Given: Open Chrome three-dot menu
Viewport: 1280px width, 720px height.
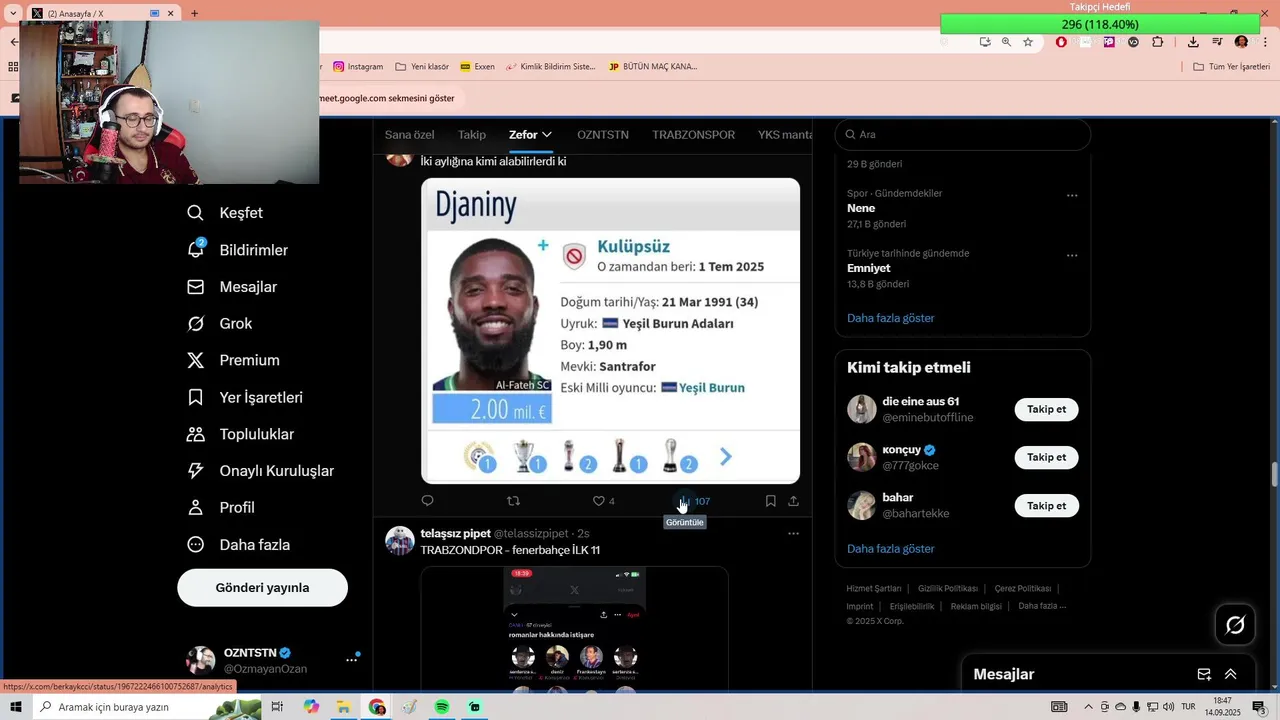Looking at the screenshot, I should [1264, 42].
